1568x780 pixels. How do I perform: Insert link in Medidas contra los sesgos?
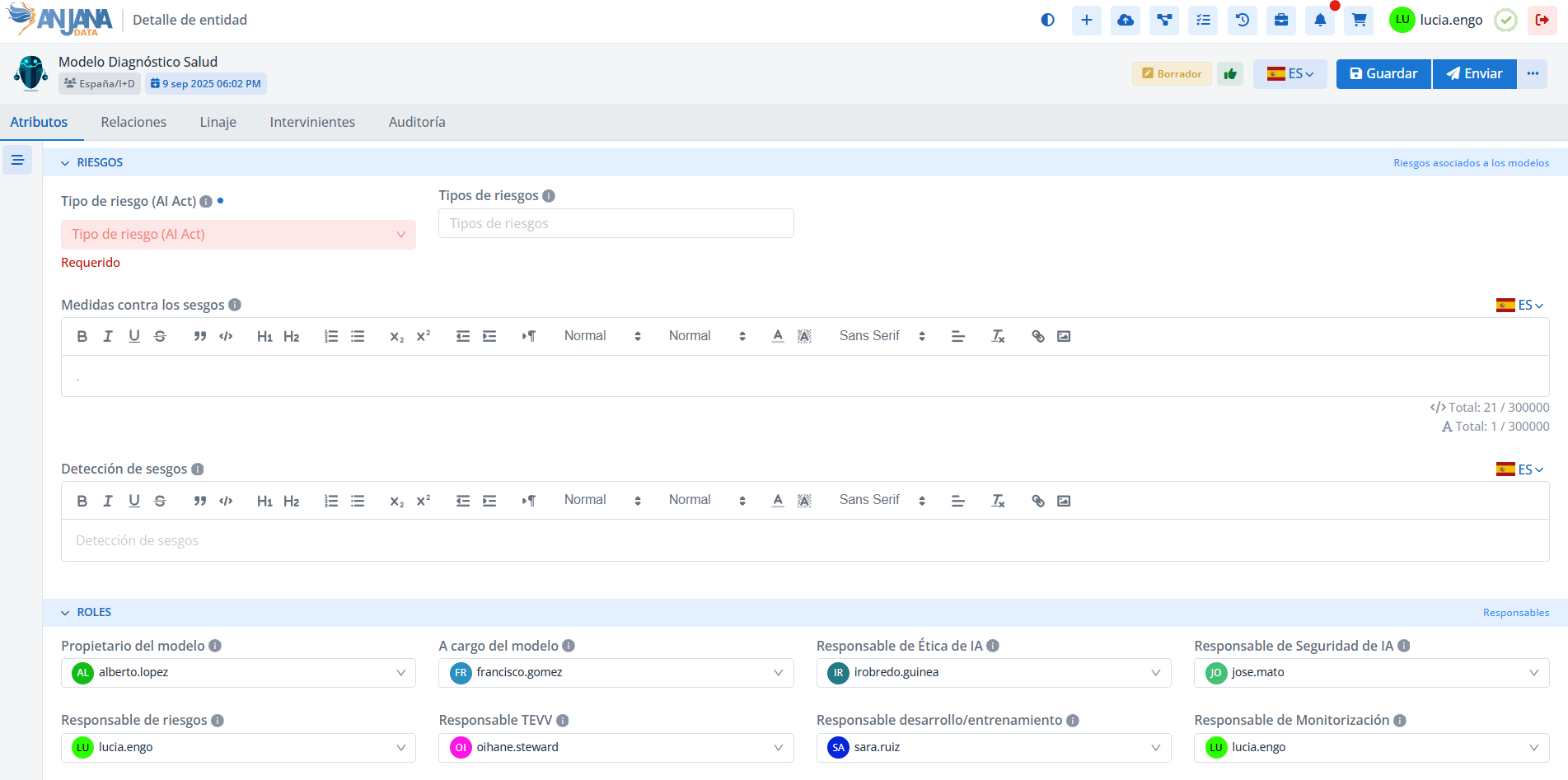pos(1037,336)
